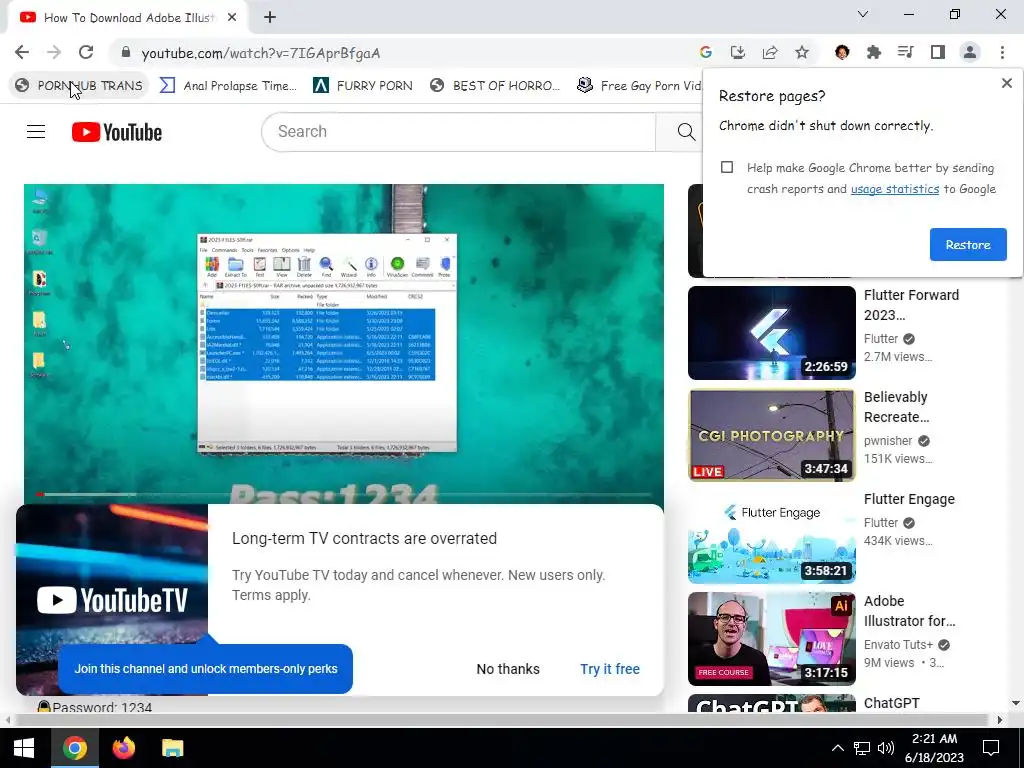Image resolution: width=1024 pixels, height=768 pixels.
Task: Open the media controls icon in the toolbar
Action: (x=906, y=52)
